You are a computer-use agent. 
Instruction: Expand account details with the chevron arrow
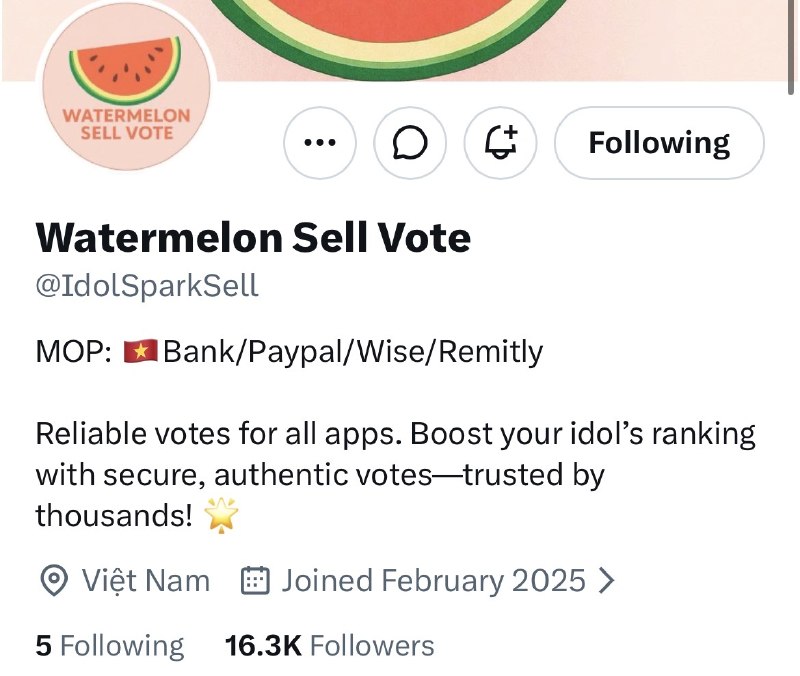(606, 581)
